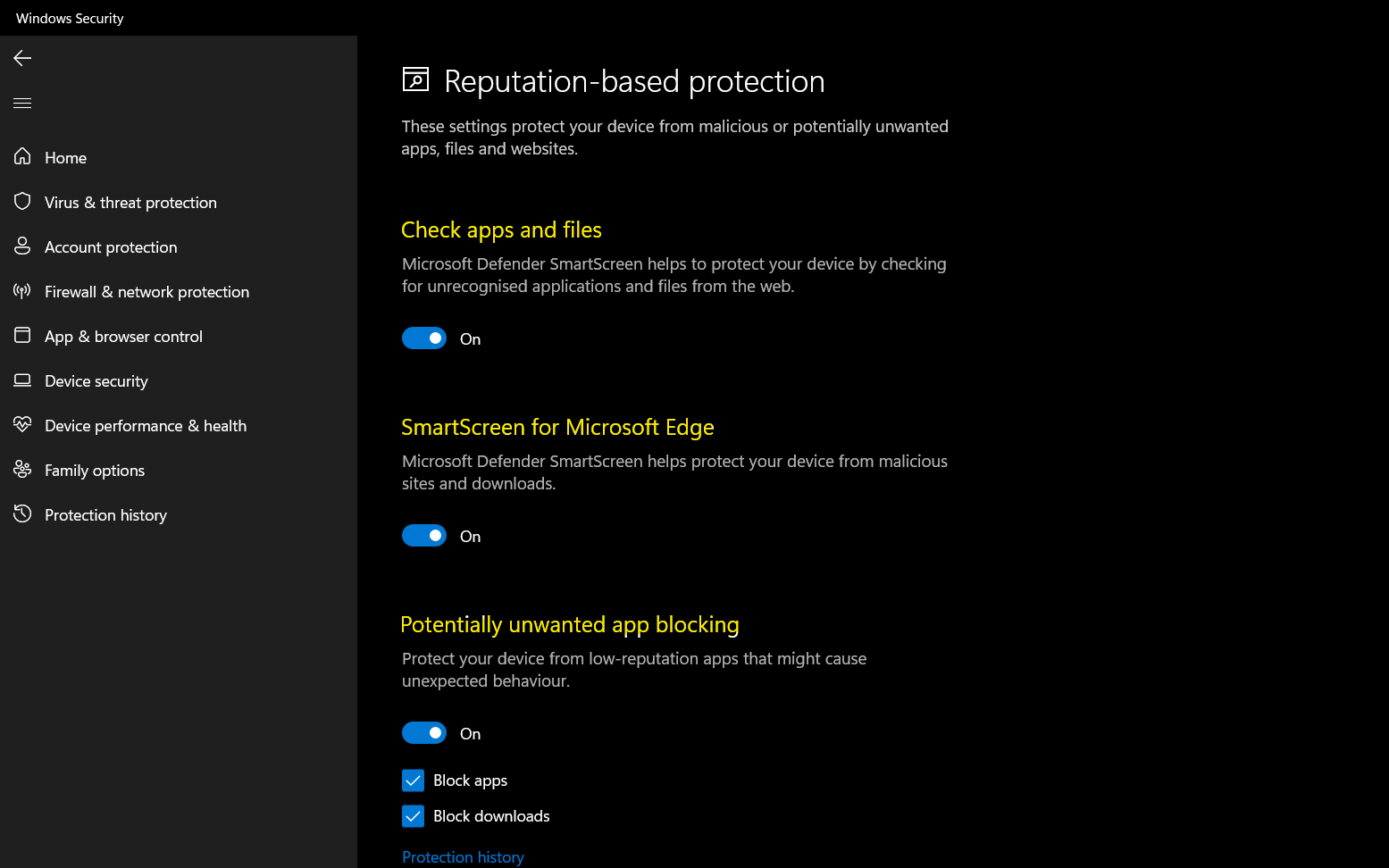Open the Protection history link below checkboxes

pyautogui.click(x=463, y=857)
